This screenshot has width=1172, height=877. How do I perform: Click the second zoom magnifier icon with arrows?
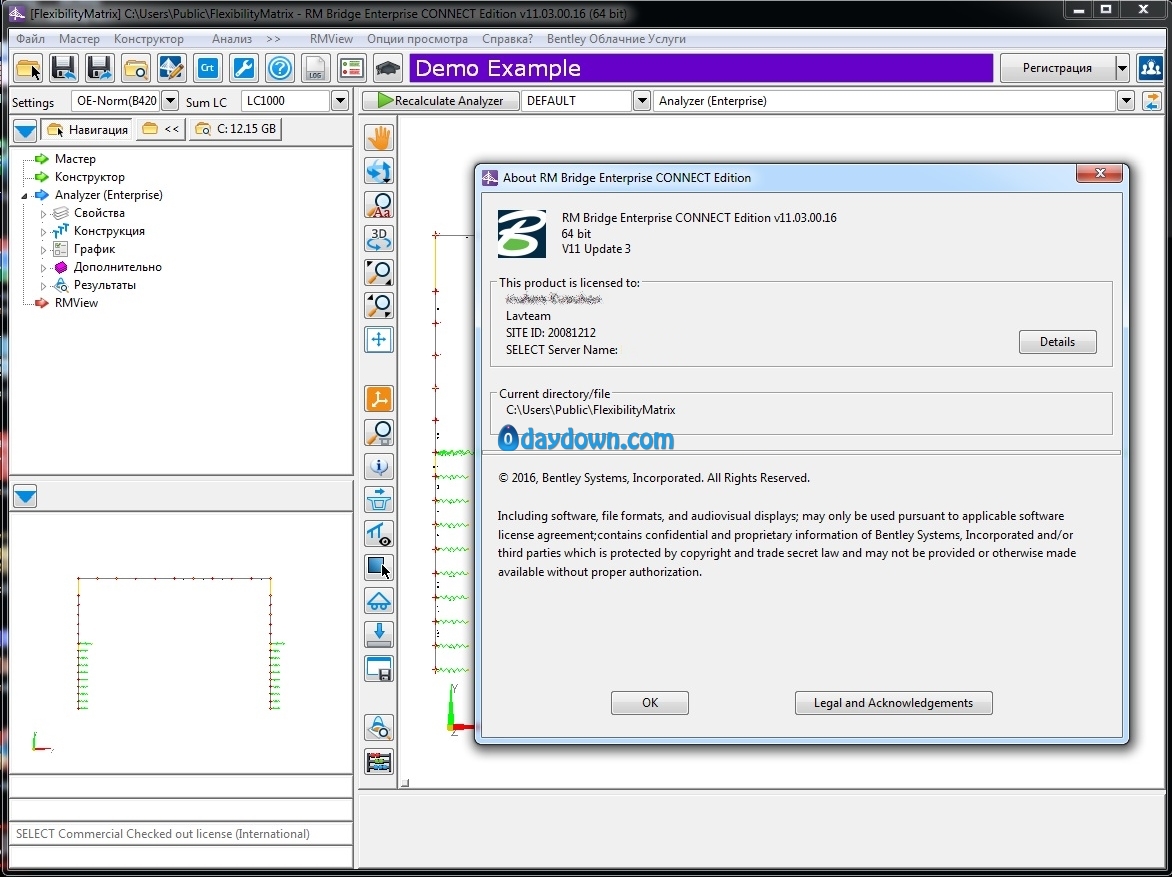point(379,306)
